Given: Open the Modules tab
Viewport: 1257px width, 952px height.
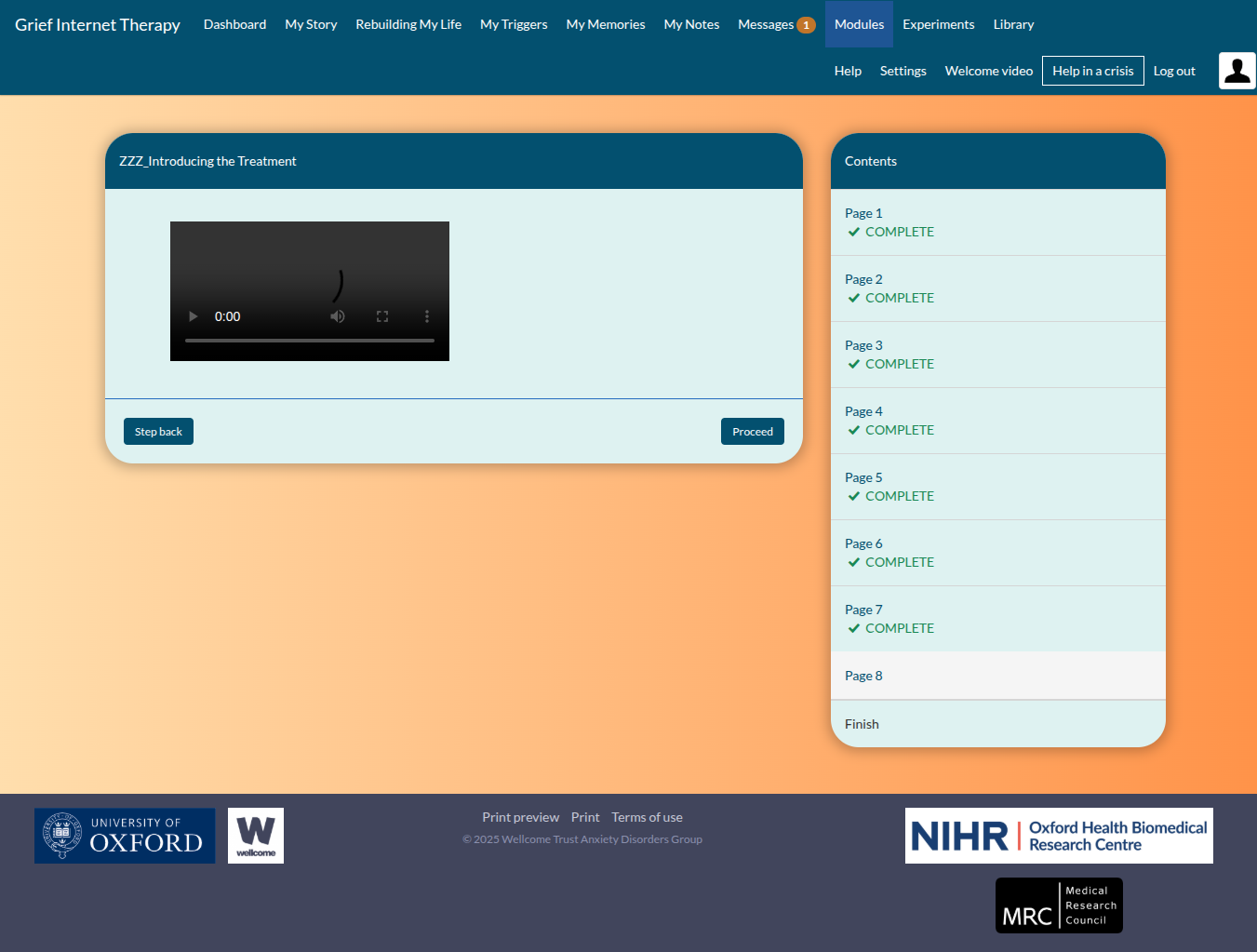Looking at the screenshot, I should 859,24.
